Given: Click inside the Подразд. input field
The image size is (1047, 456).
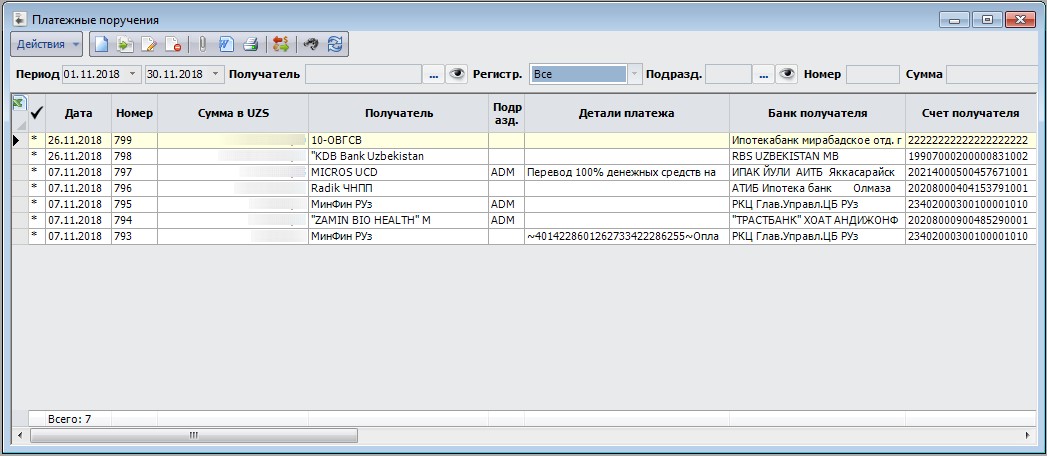Looking at the screenshot, I should [x=728, y=74].
